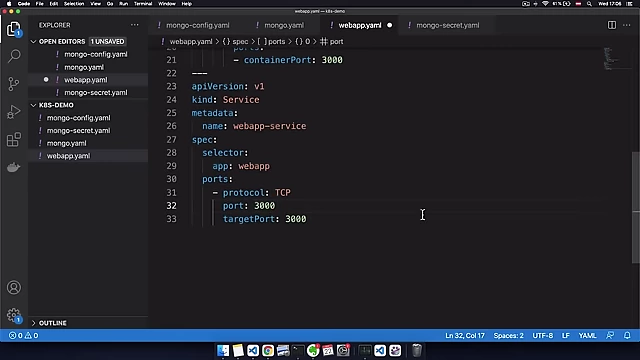Click Spaces: 2 indentation setting
This screenshot has width=640, height=360.
(509, 336)
